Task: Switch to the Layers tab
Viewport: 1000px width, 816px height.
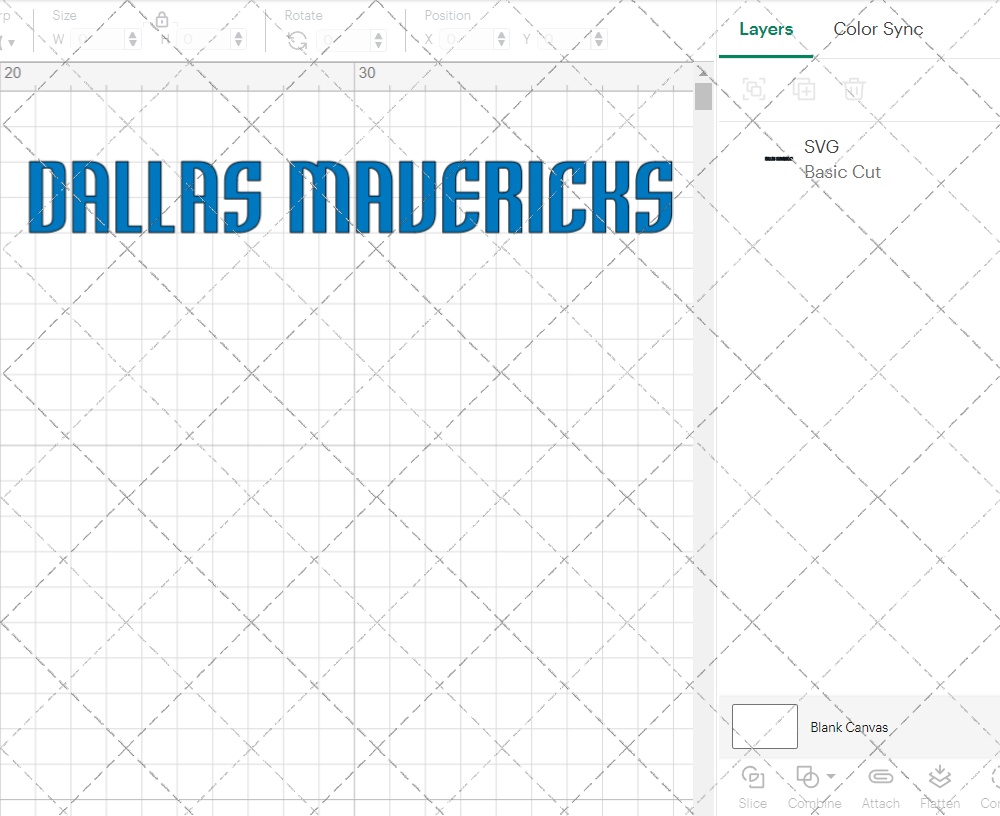Action: point(766,29)
